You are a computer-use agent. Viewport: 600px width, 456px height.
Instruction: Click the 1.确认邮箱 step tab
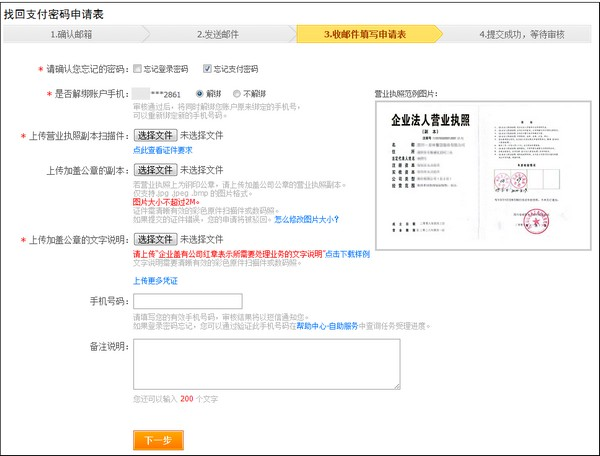coord(74,34)
